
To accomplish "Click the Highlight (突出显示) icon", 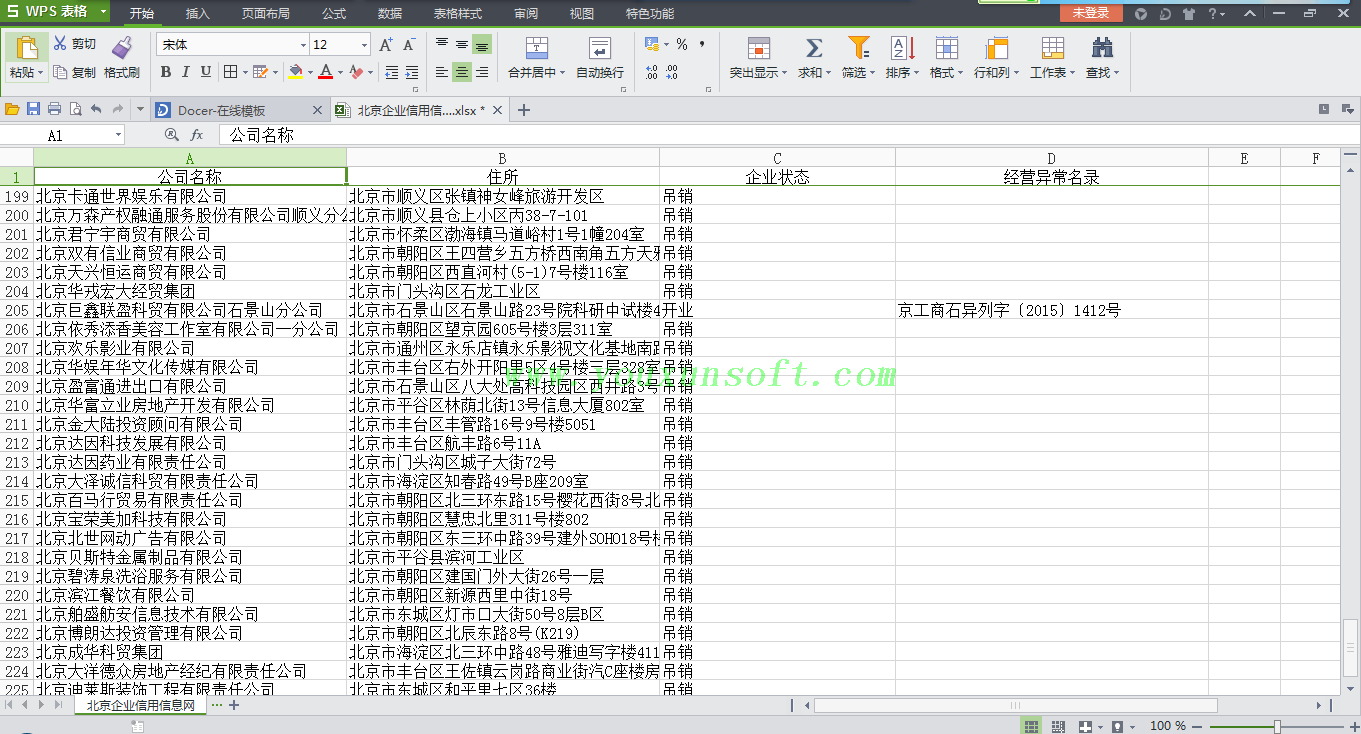I will pos(759,48).
